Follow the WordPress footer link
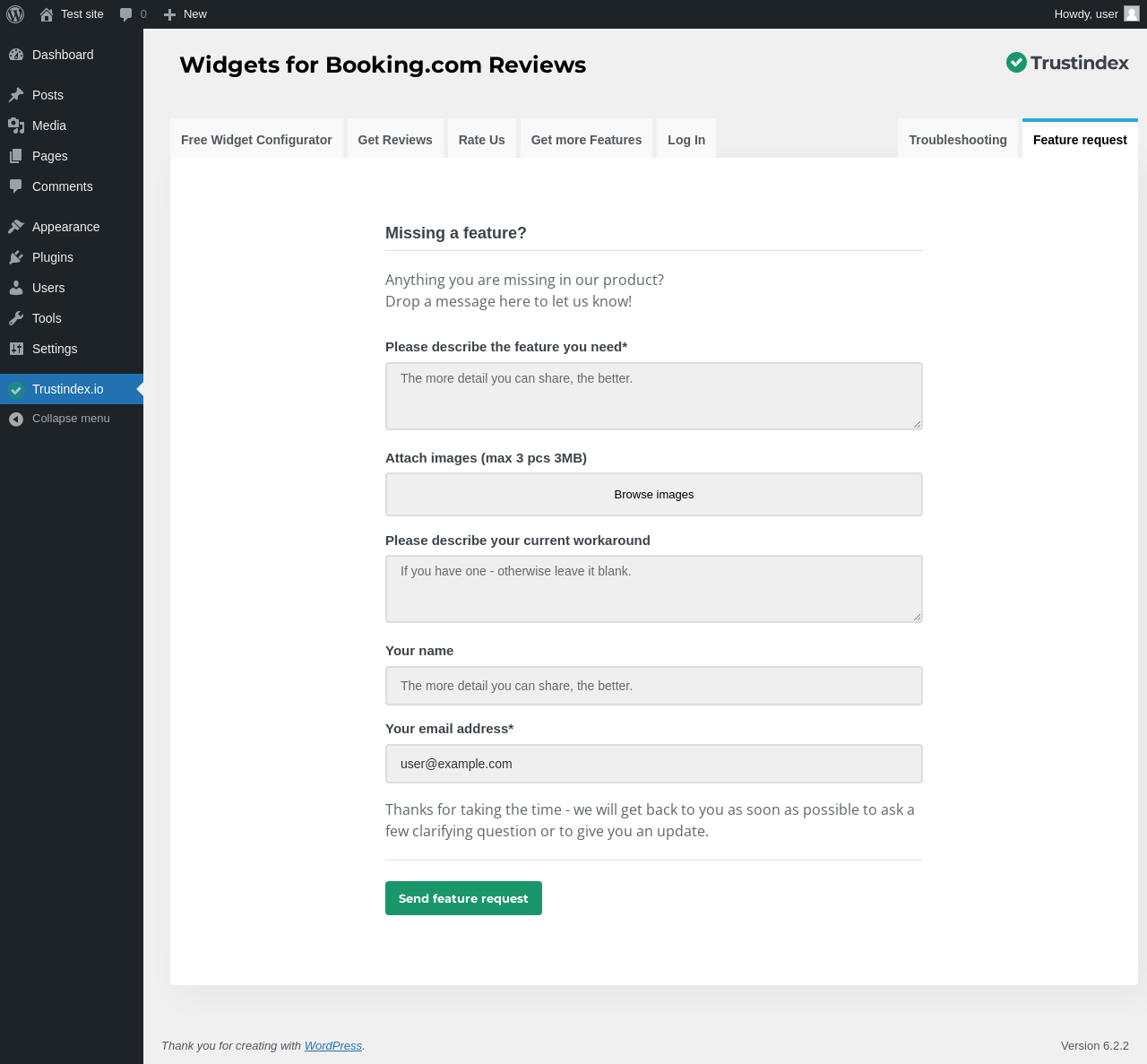 tap(333, 1046)
